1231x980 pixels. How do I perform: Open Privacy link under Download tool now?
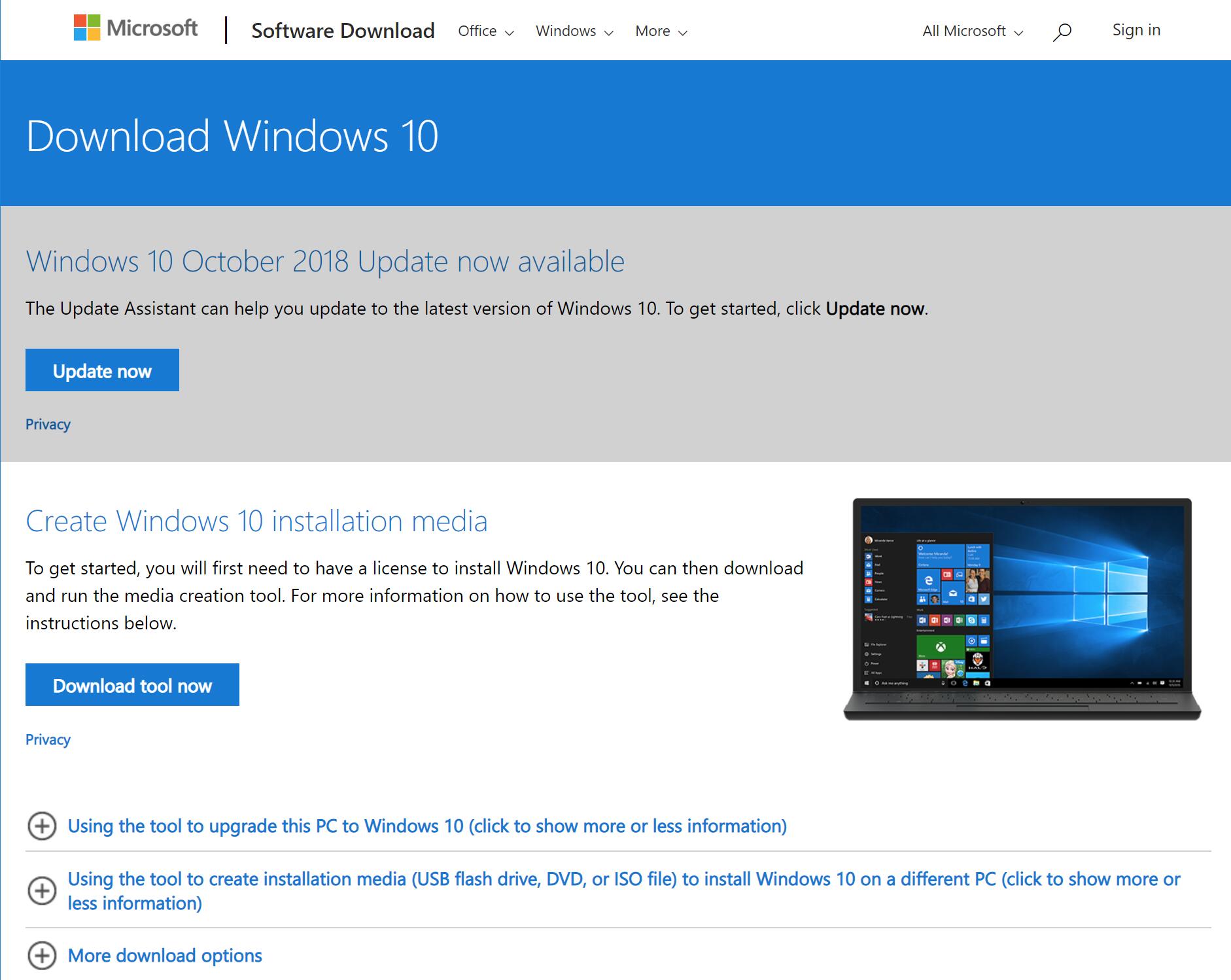point(48,740)
